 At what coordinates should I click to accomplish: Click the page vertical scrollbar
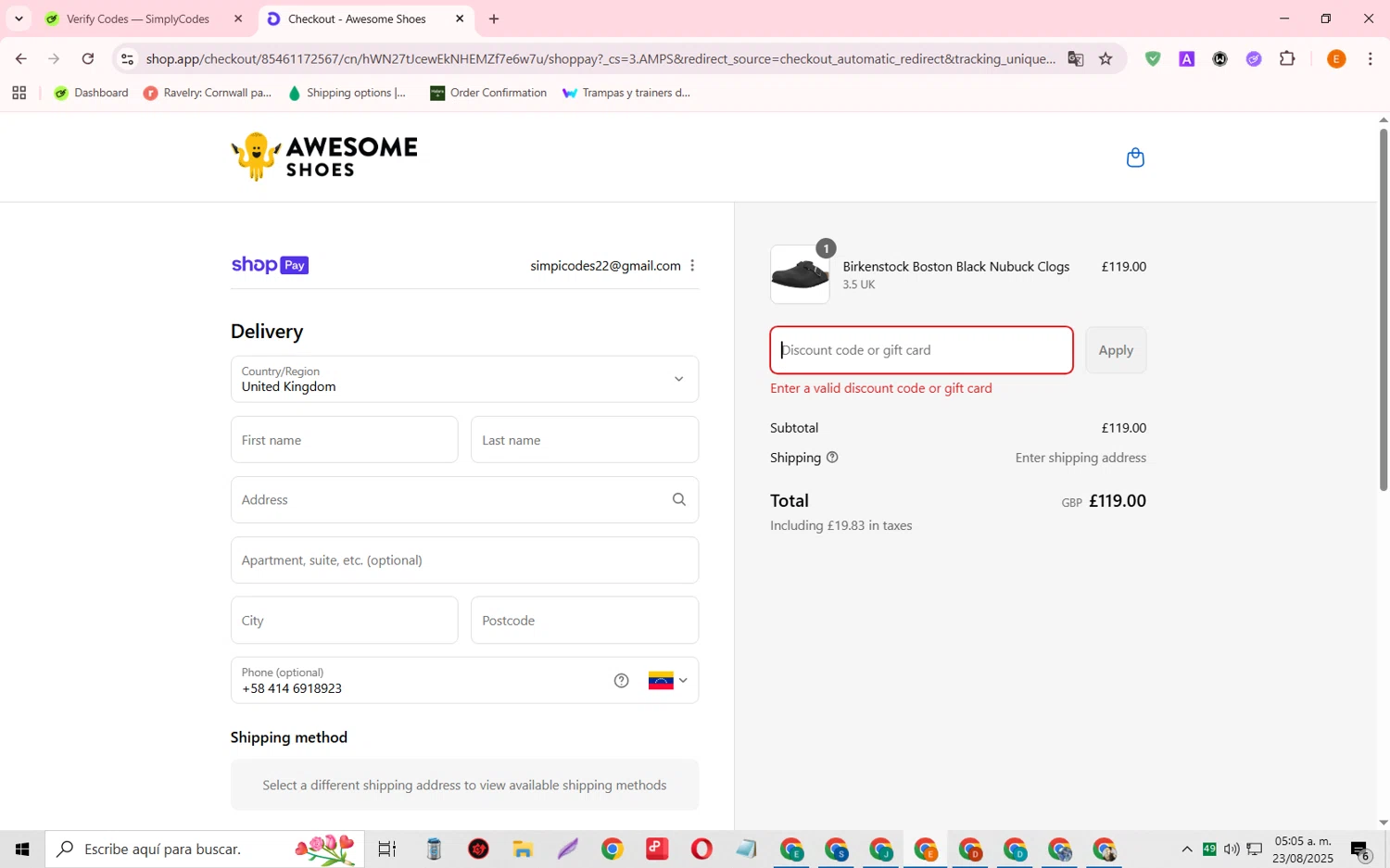pos(1383,309)
